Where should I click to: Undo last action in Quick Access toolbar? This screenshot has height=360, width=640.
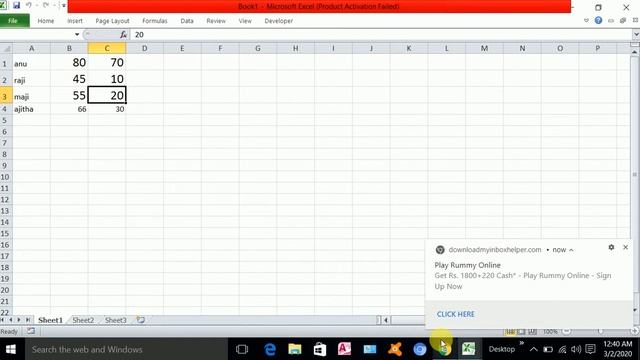29,5
